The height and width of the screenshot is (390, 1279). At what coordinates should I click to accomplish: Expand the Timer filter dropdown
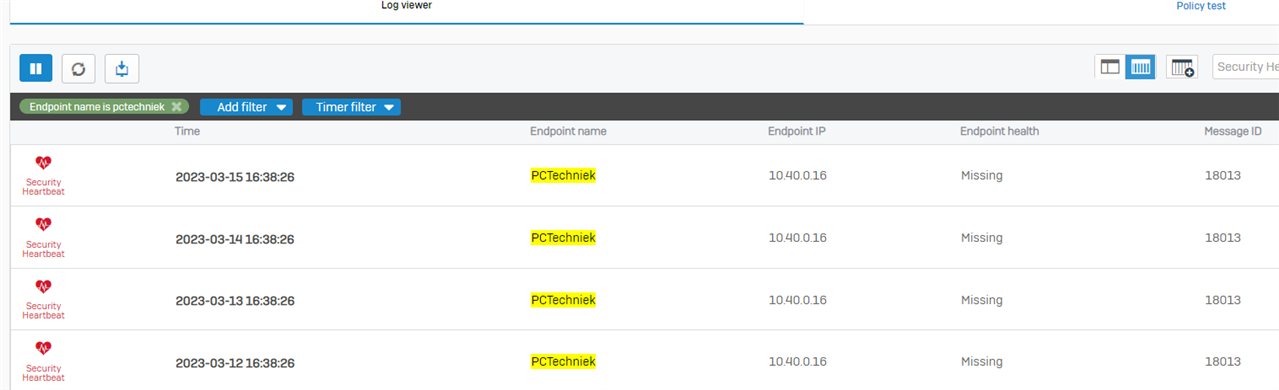tap(351, 107)
